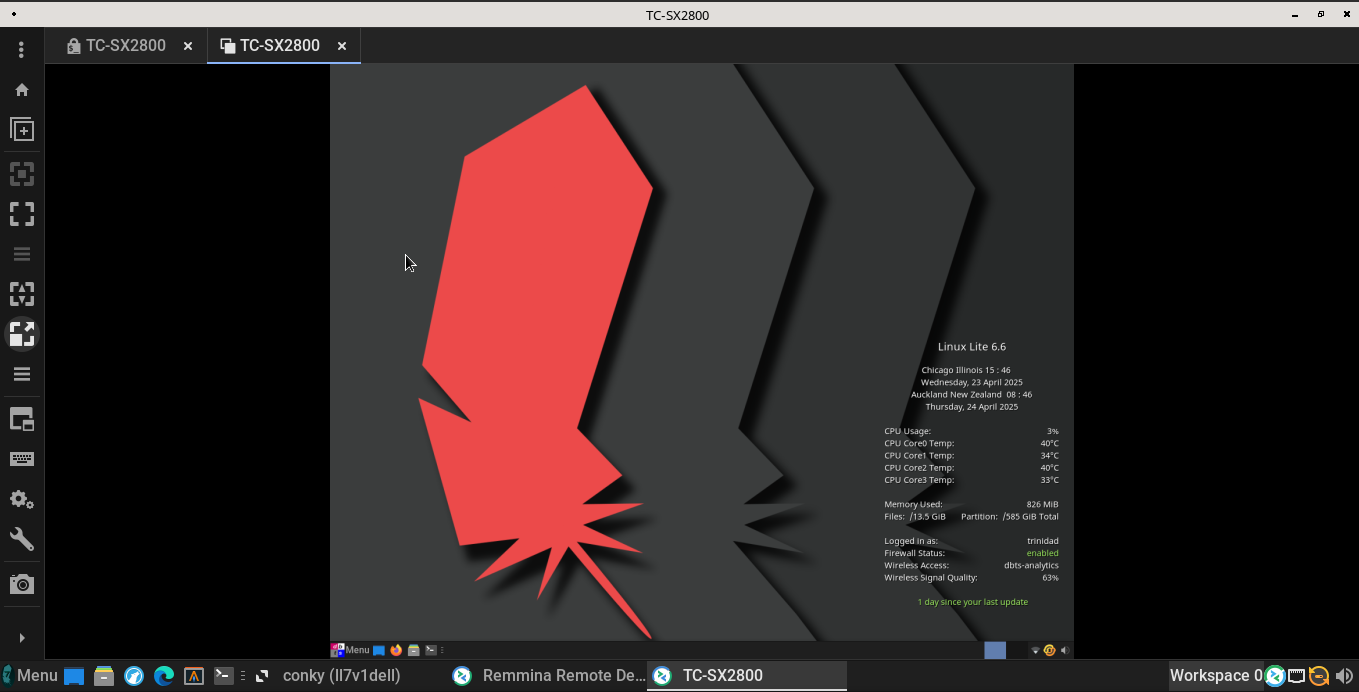Open the local terminal taskbar icon

click(x=224, y=676)
